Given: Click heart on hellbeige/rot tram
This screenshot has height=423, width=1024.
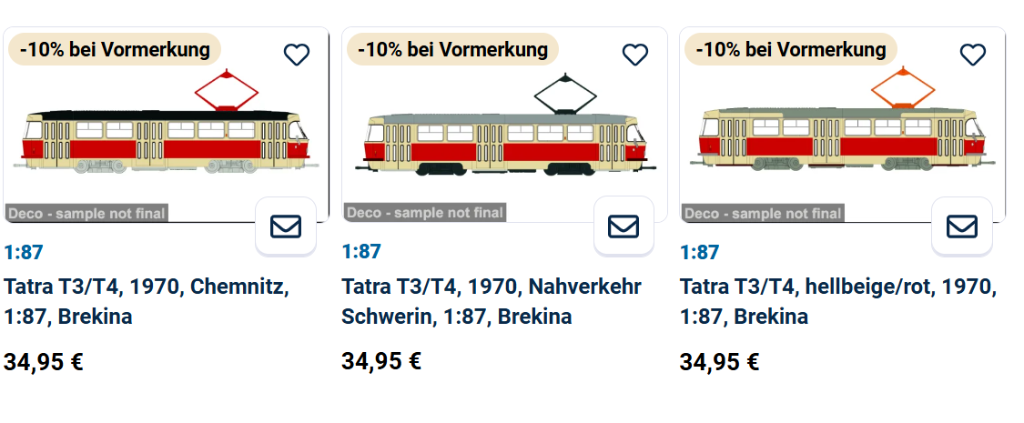Looking at the screenshot, I should tap(973, 55).
